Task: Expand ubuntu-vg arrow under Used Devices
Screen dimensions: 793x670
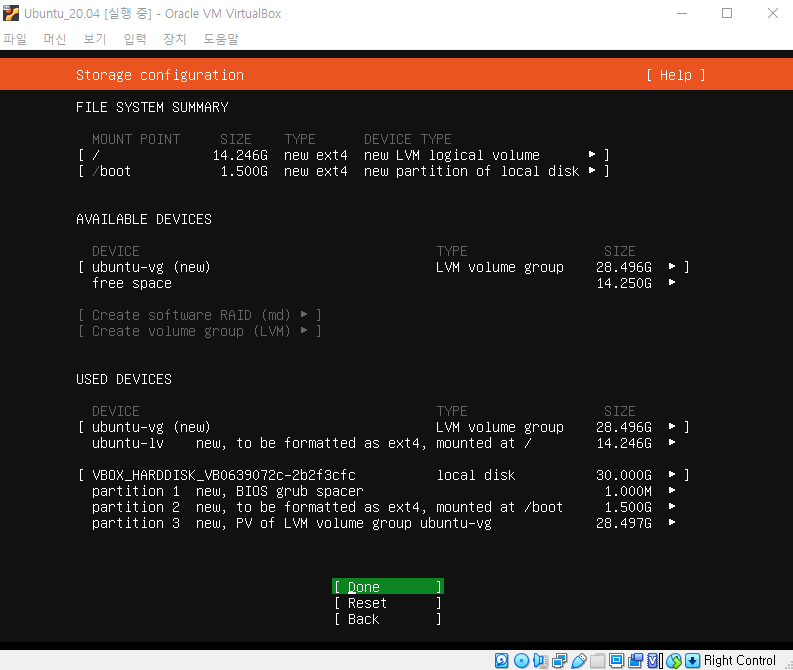Action: coord(672,427)
